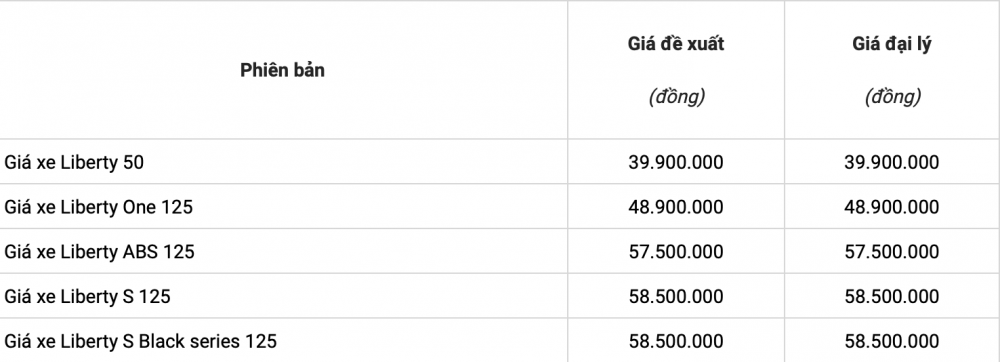Image resolution: width=1000 pixels, height=362 pixels.
Task: Click (đồng) unit under Giá đề xuất
Action: coord(677,97)
